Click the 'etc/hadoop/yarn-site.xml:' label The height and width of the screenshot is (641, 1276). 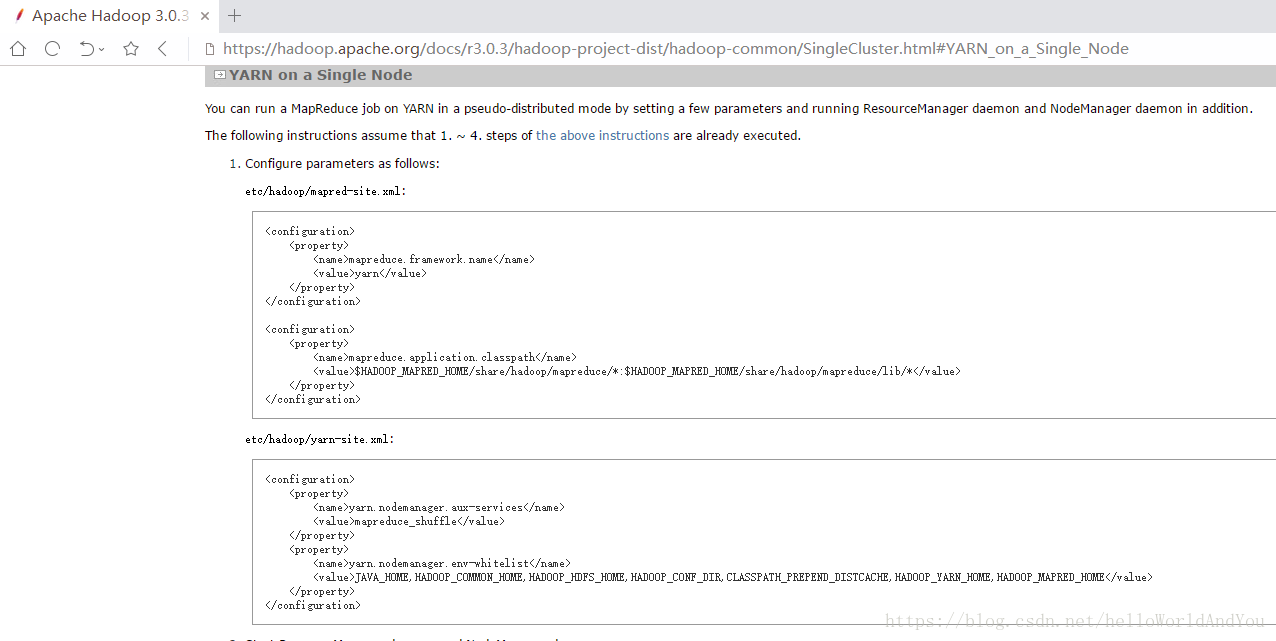tap(320, 439)
